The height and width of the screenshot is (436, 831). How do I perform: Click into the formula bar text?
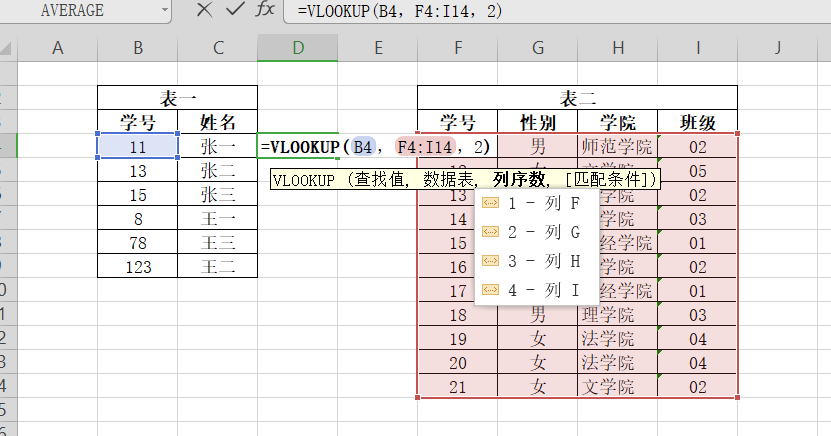556,11
